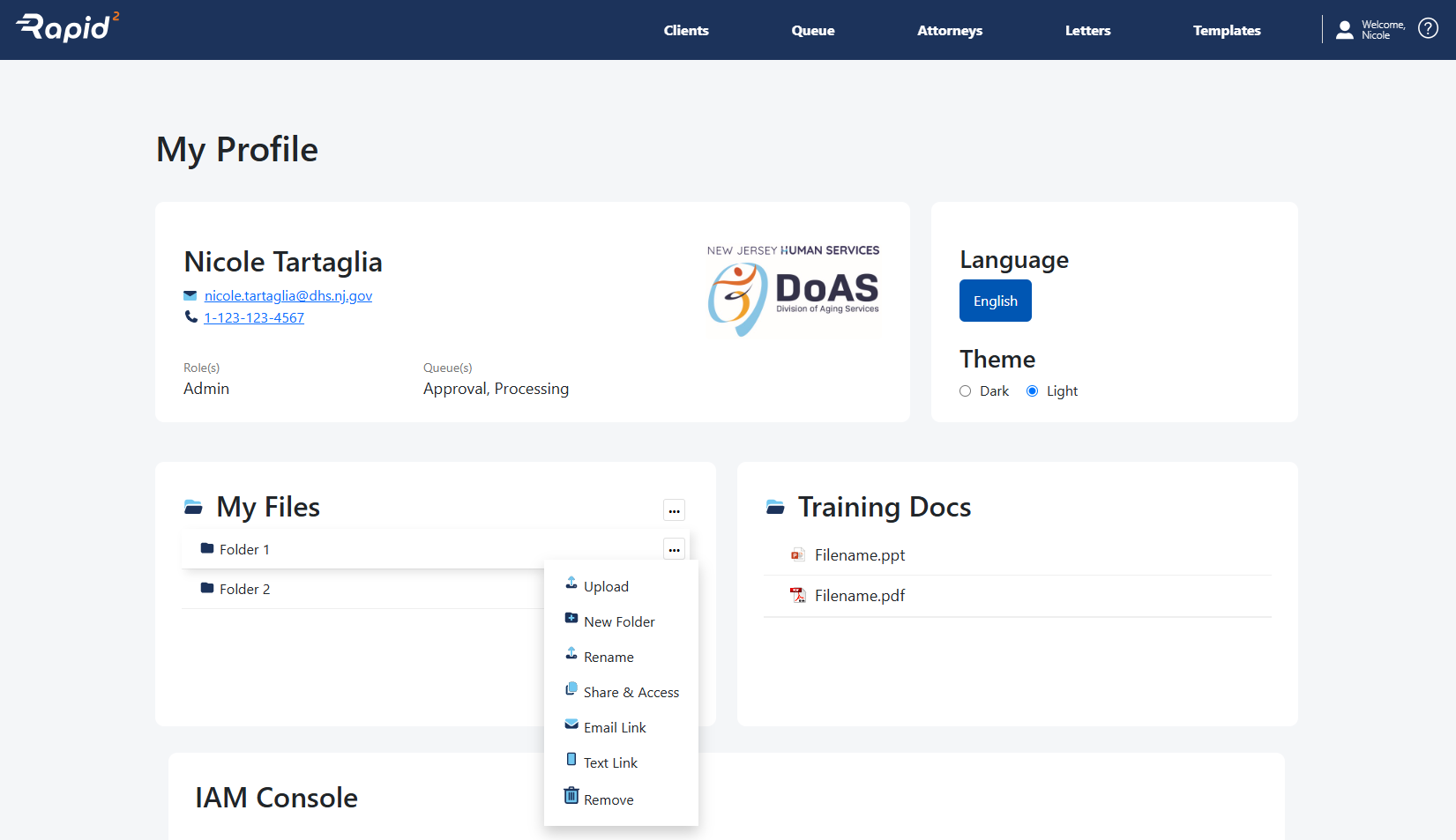Toggle the Folder 1 ellipsis menu
This screenshot has width=1456, height=840.
point(674,550)
